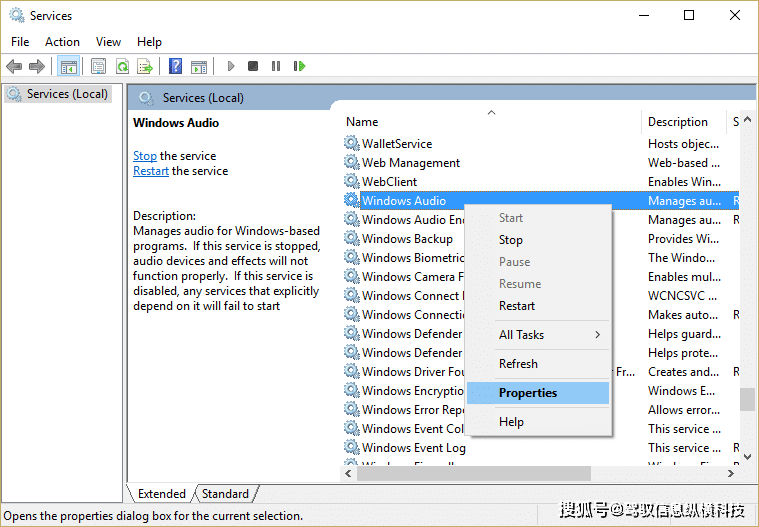Switch to the Standard tab
Screen dimensions: 759x527
pos(225,494)
